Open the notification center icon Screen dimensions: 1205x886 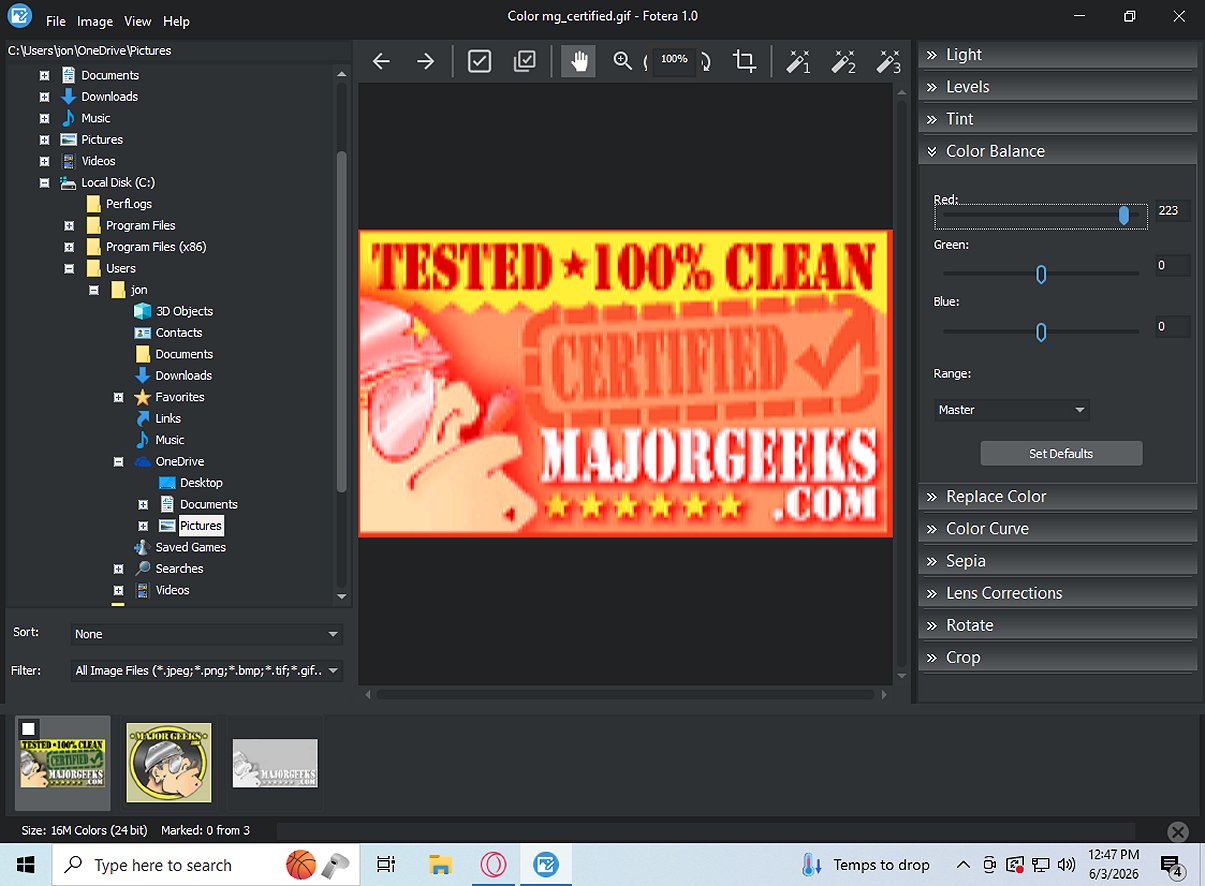tap(1172, 865)
